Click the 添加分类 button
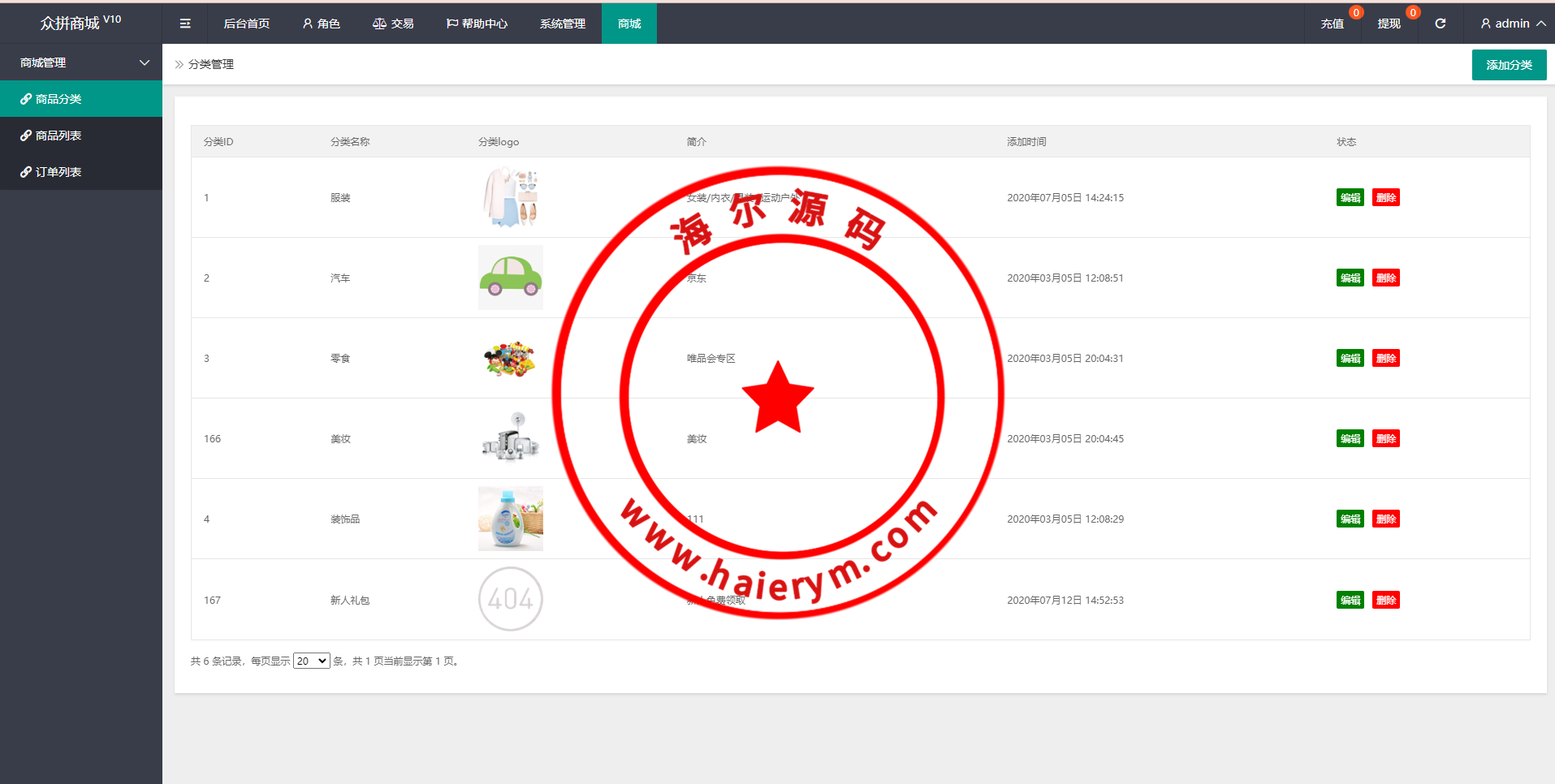 click(x=1509, y=65)
